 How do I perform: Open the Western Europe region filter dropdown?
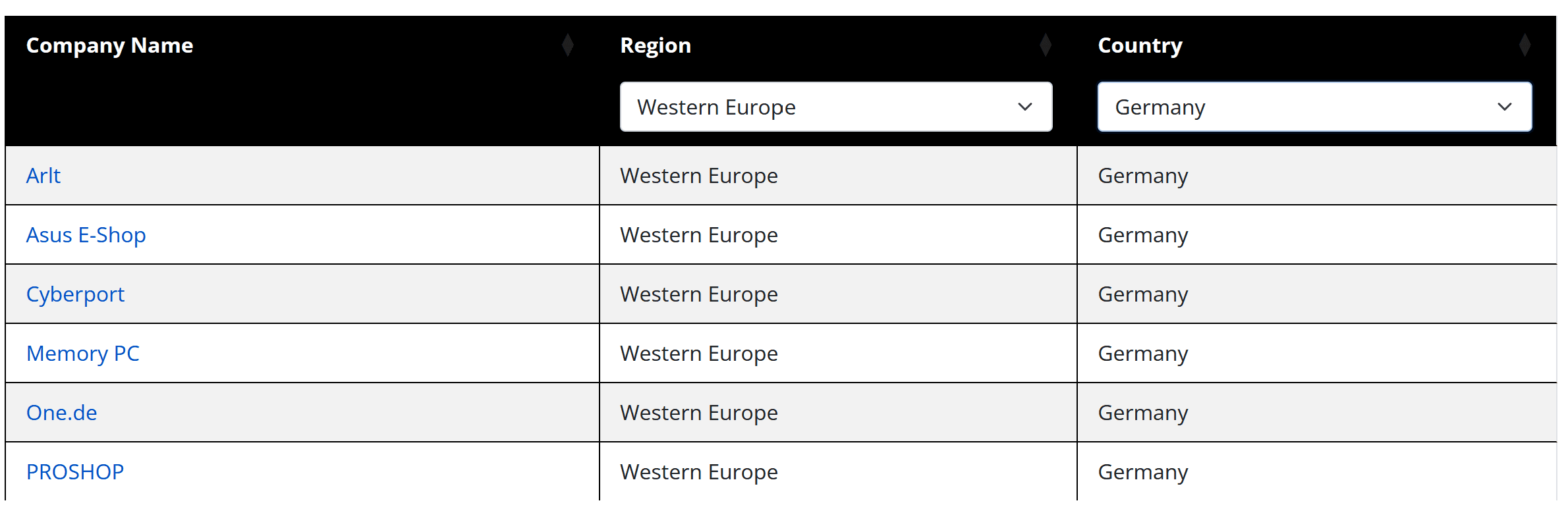pos(835,107)
